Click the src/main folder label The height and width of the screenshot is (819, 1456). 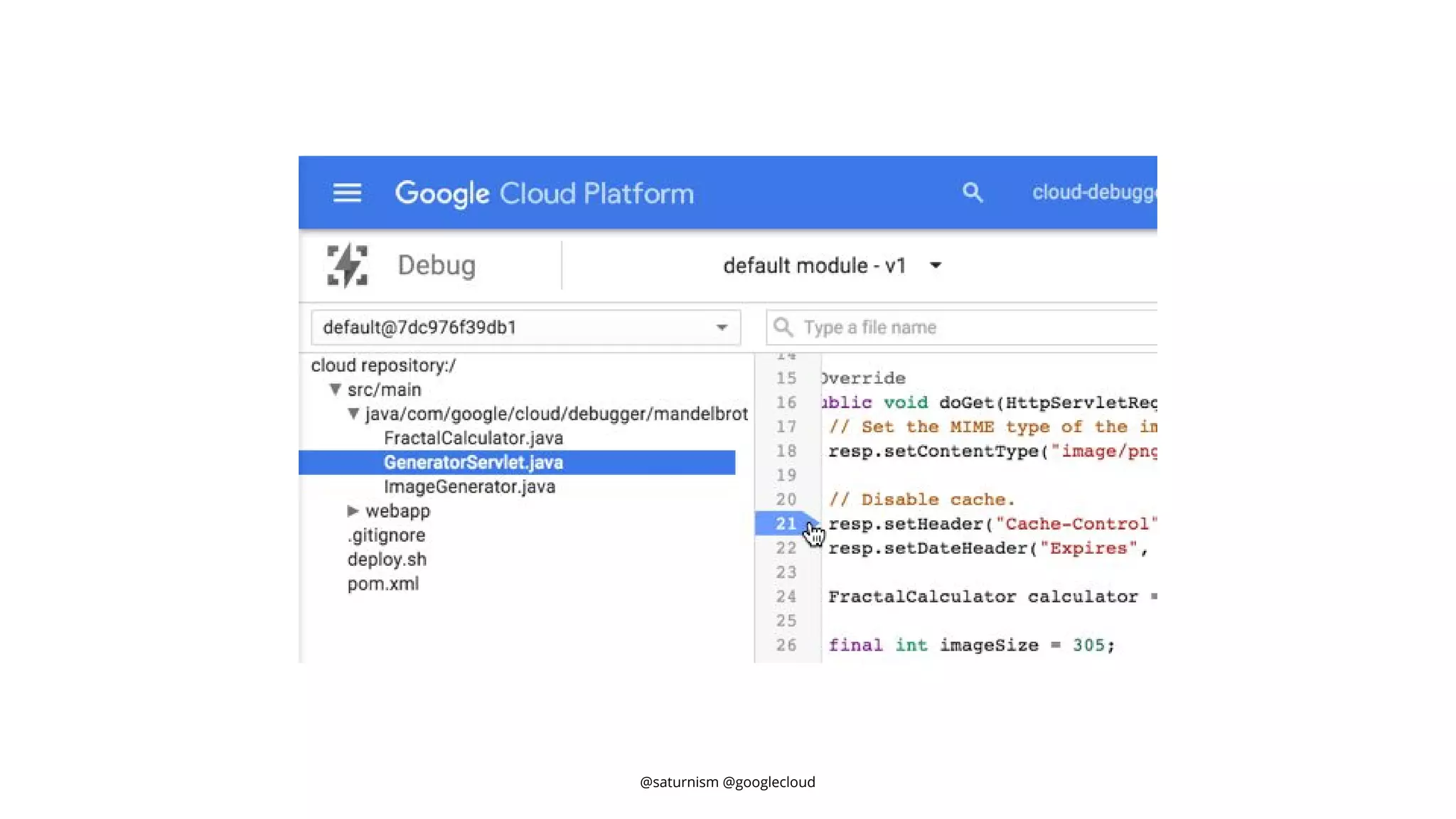[384, 390]
